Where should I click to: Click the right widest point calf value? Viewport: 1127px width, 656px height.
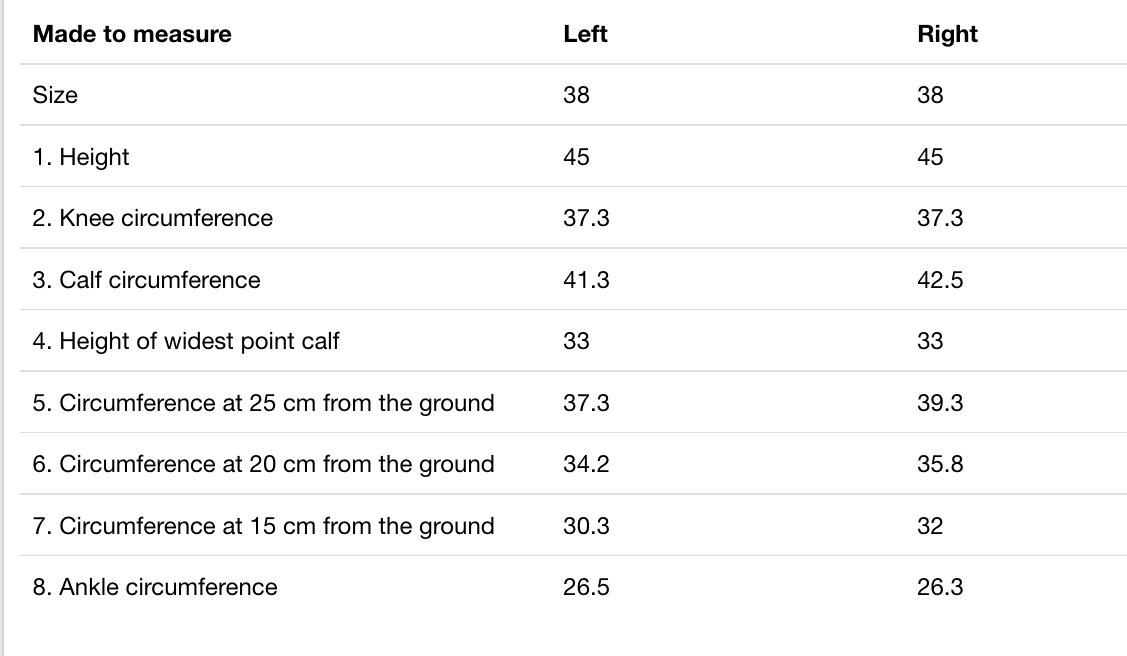click(930, 341)
